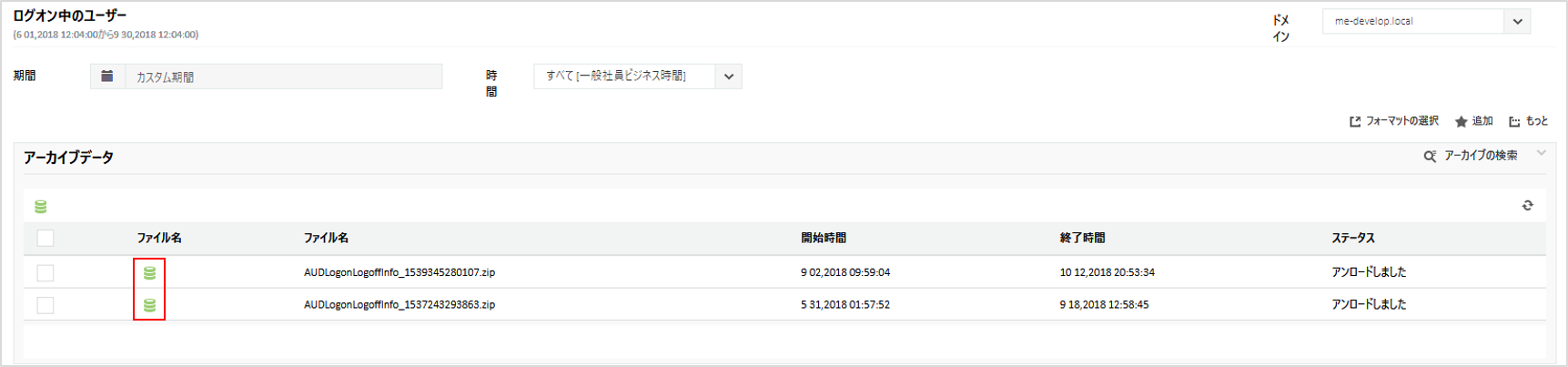Toggle the select-all checkbox in table header

tap(46, 239)
